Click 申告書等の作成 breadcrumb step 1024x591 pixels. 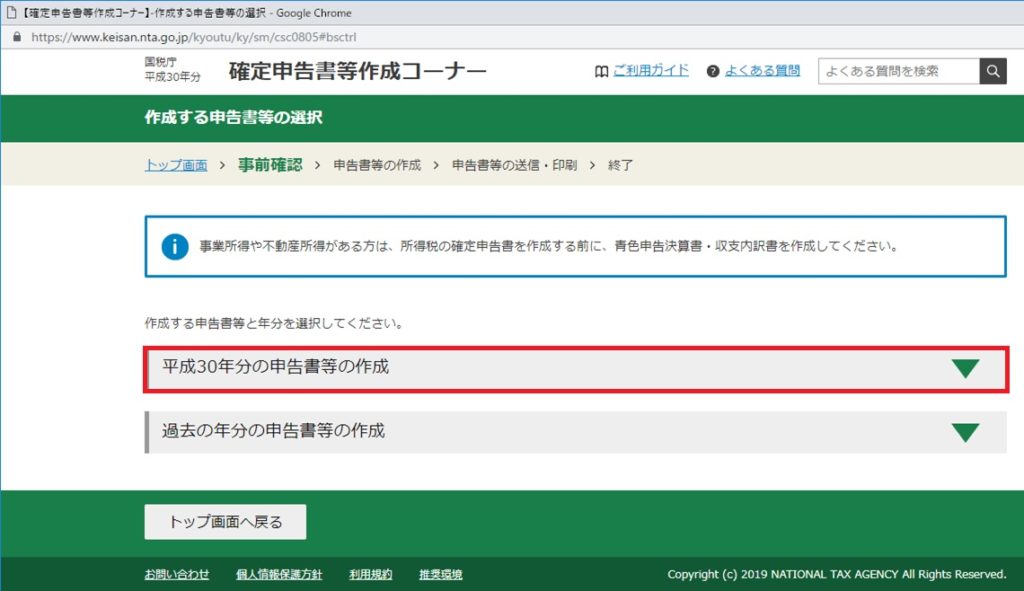pos(377,165)
